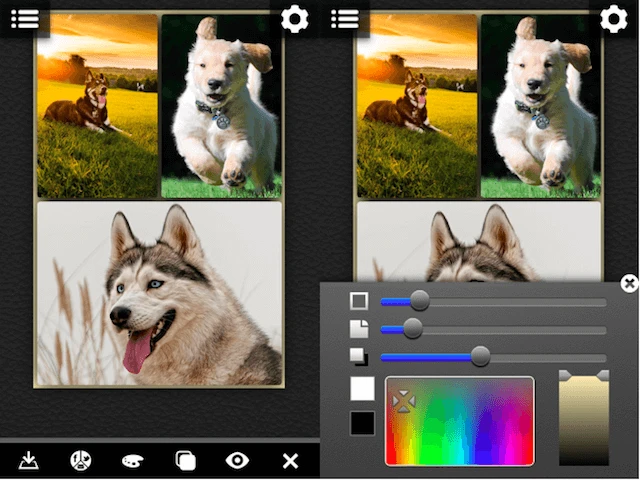
Task: Close the color settings panel
Action: [x=628, y=284]
